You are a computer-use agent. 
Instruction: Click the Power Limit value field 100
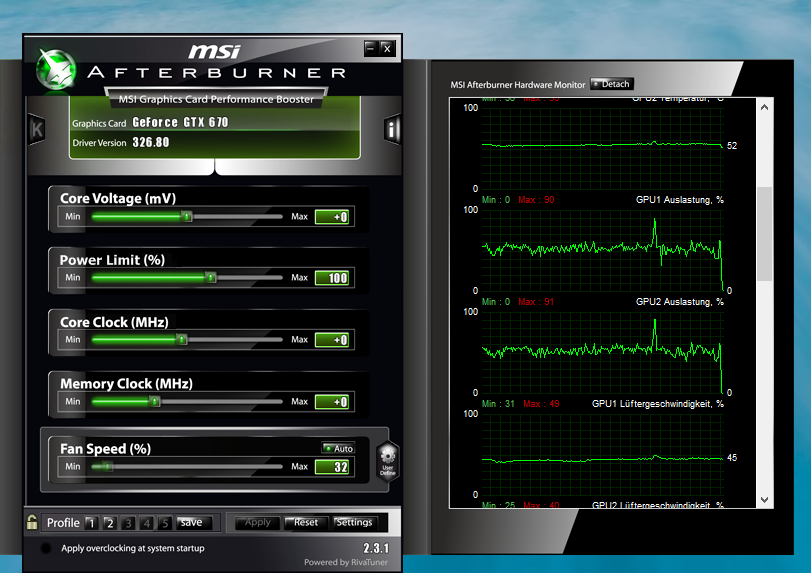pos(332,278)
